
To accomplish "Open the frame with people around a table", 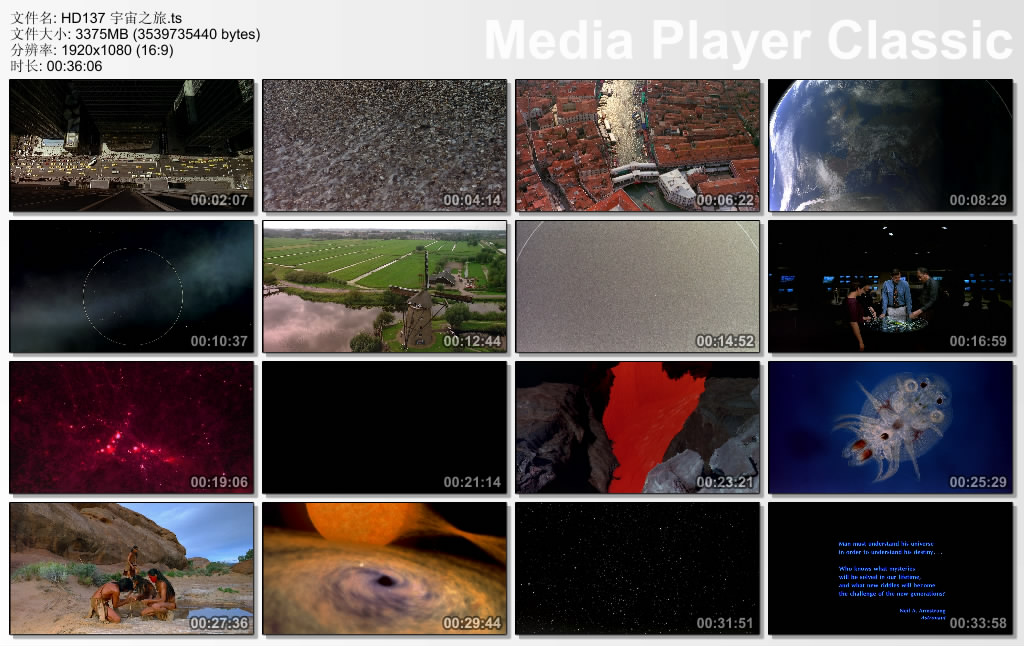I will coord(890,287).
